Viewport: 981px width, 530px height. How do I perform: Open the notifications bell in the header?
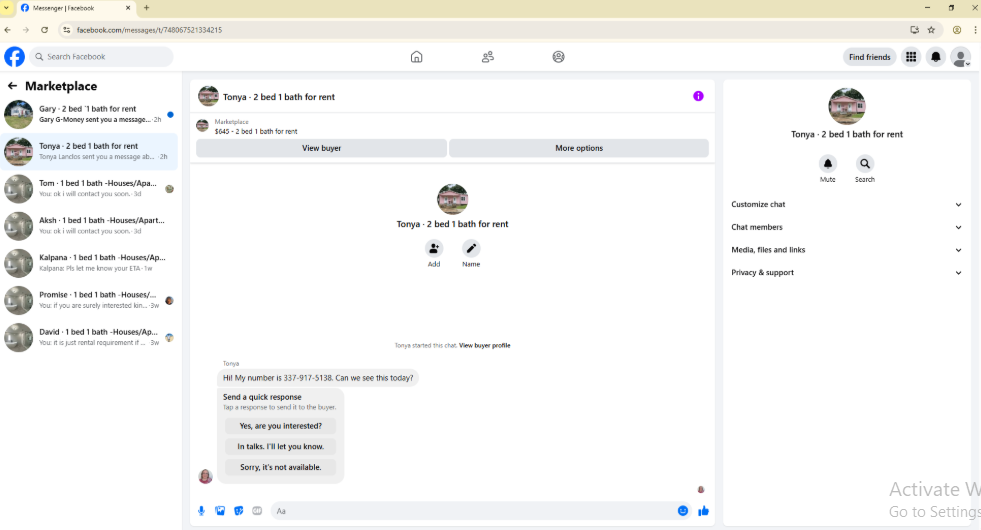936,57
